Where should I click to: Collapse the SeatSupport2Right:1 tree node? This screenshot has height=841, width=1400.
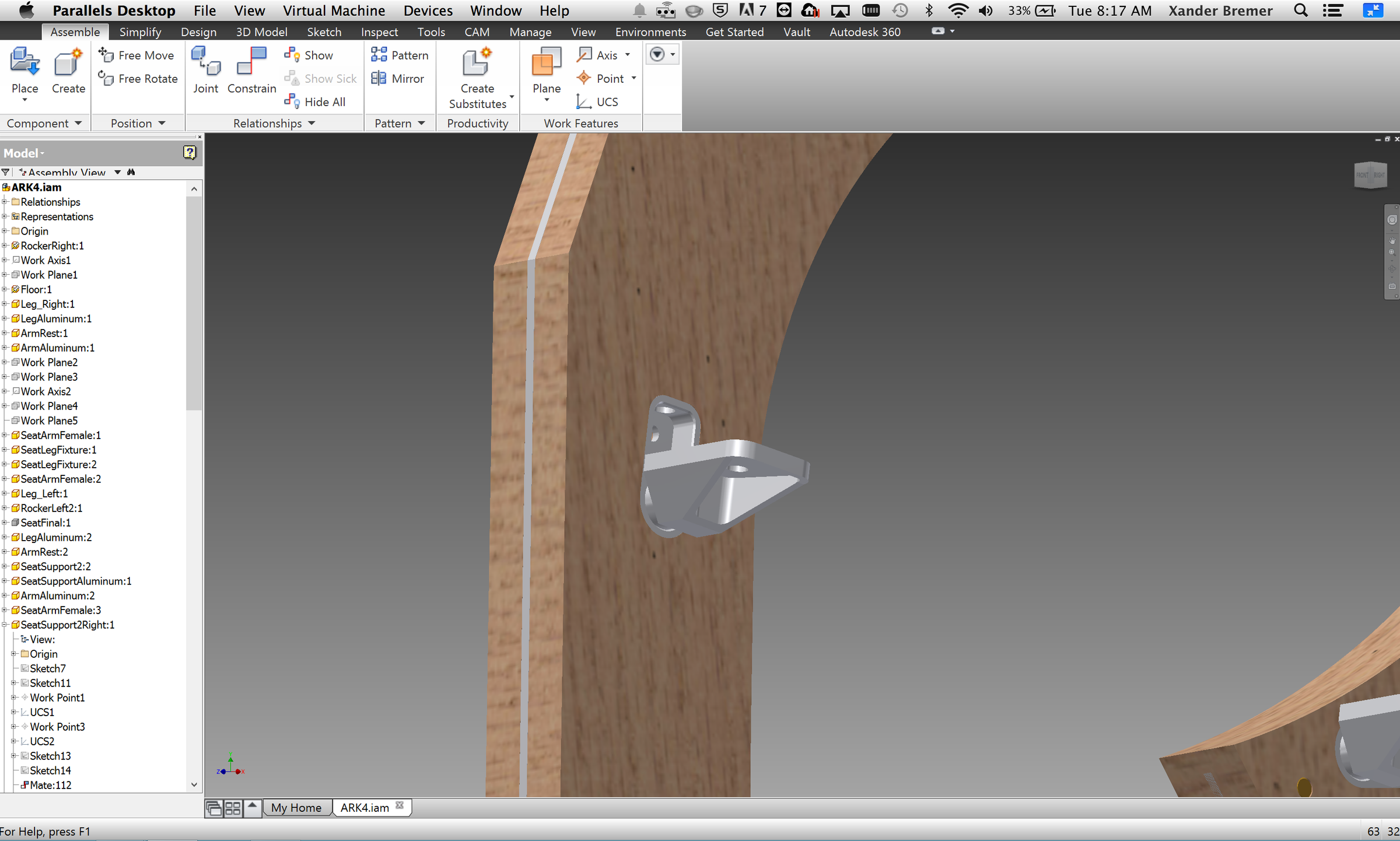tap(5, 625)
